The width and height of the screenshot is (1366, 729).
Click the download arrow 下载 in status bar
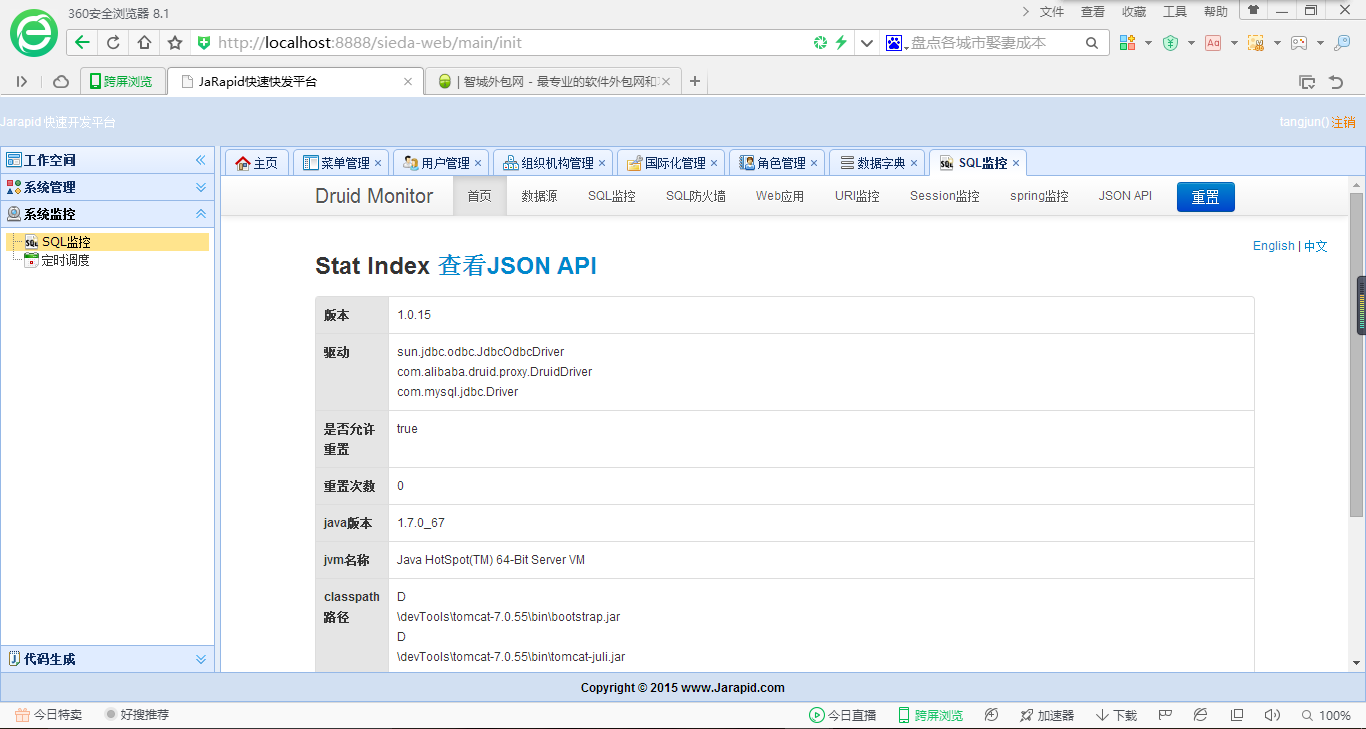[1116, 715]
